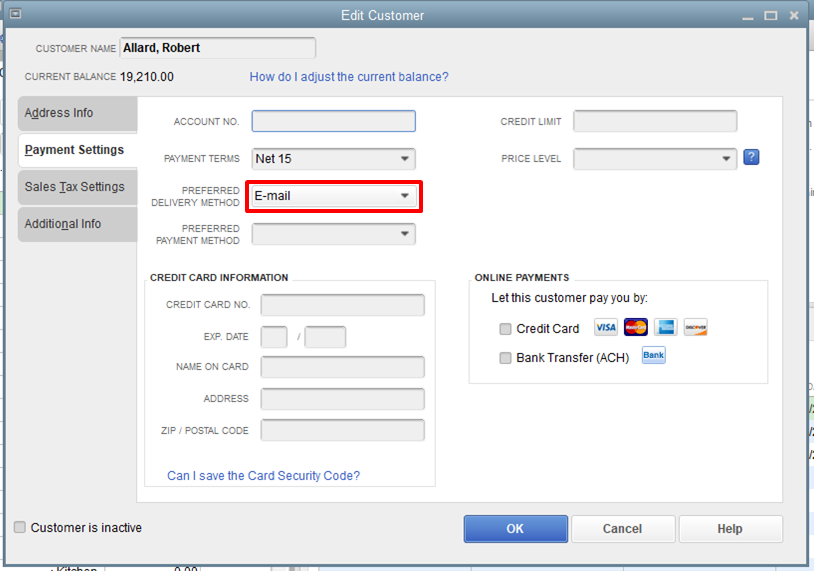814x571 pixels.
Task: Open the Preferred Payment Method dropdown
Action: pyautogui.click(x=333, y=234)
